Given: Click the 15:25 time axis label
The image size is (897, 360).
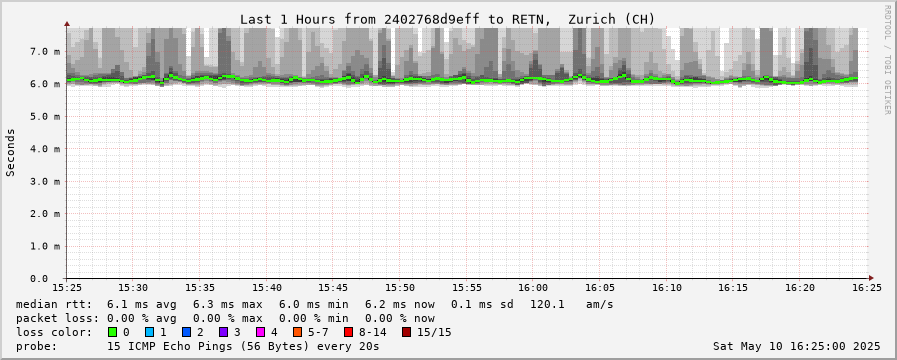Looking at the screenshot, I should (x=67, y=288).
